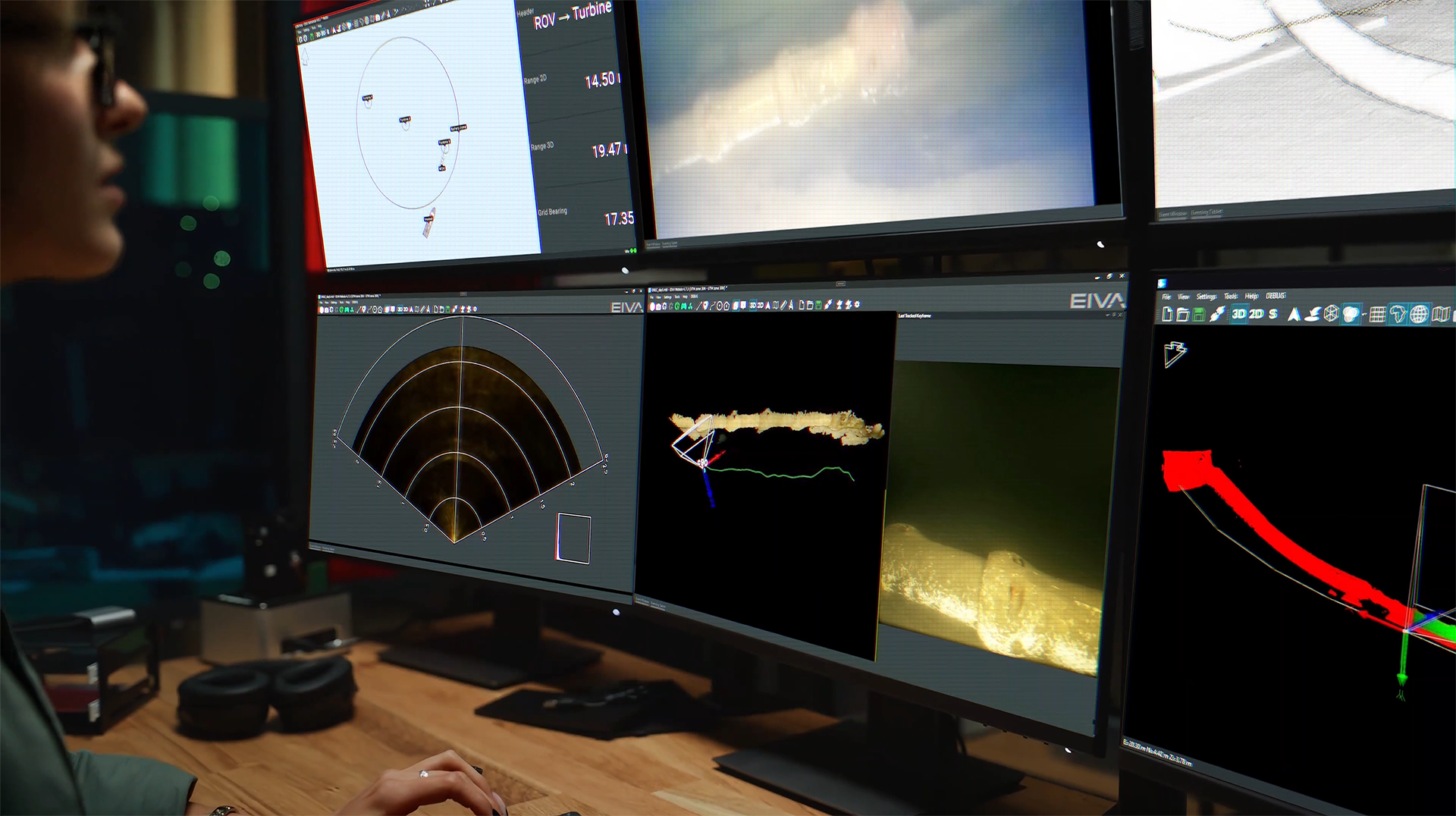The width and height of the screenshot is (1456, 816).
Task: Select the pencil drawing tool in NaviModel toolbar
Action: pyautogui.click(x=784, y=305)
